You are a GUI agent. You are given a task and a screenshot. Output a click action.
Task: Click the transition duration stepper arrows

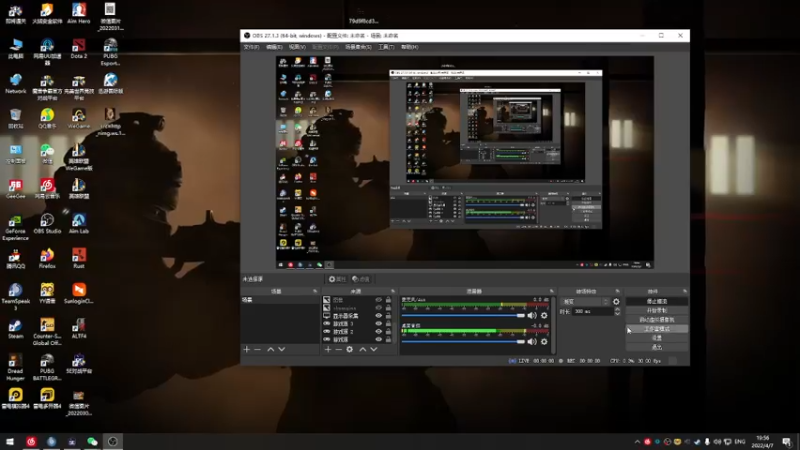[x=617, y=311]
